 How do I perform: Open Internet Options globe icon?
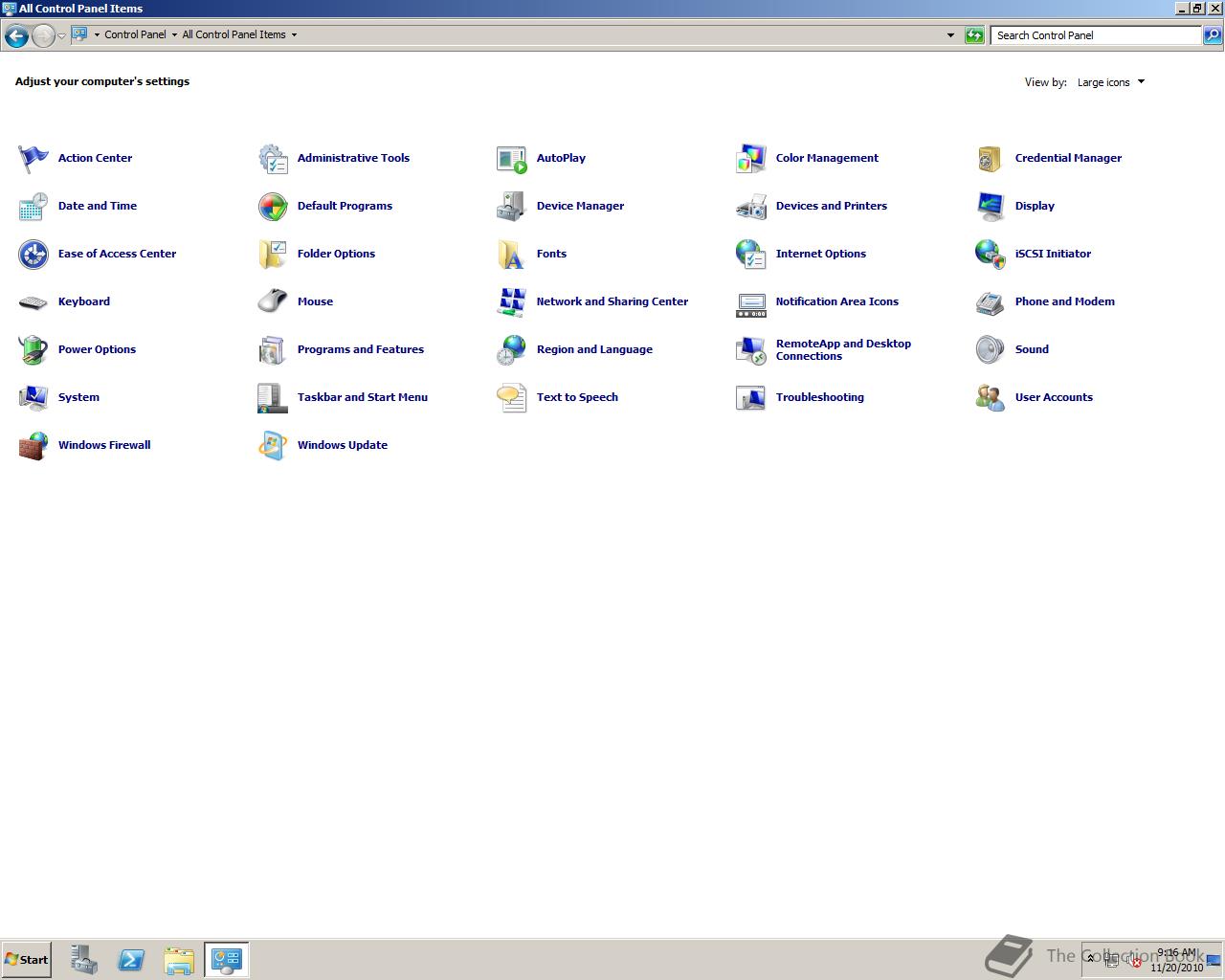[x=751, y=254]
